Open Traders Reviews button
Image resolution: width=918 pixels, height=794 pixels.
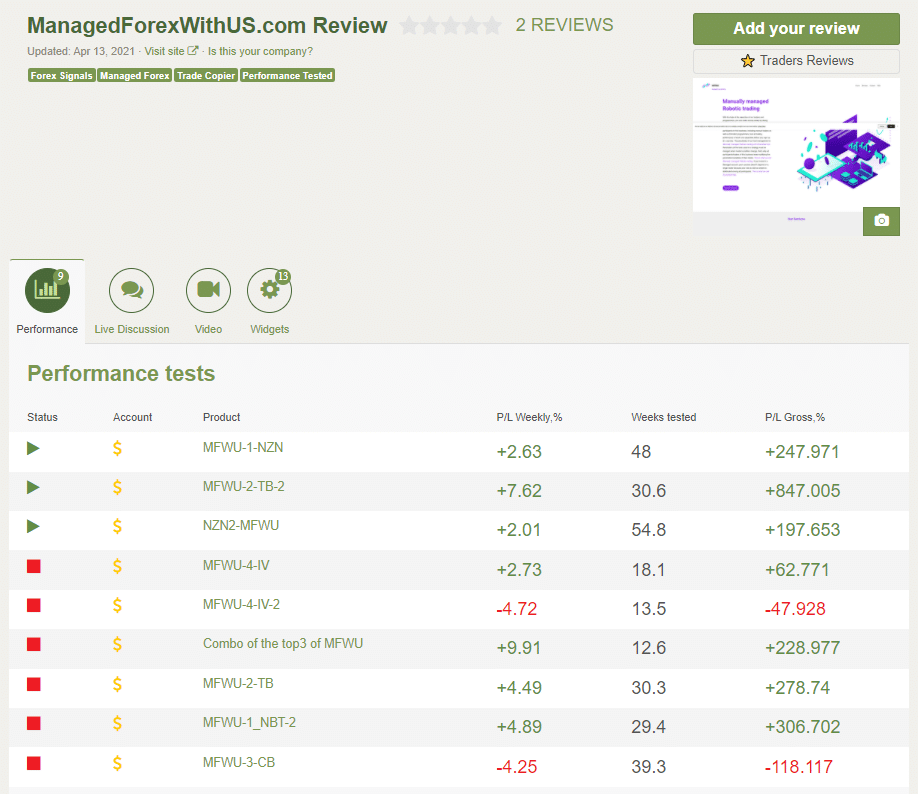[x=796, y=61]
